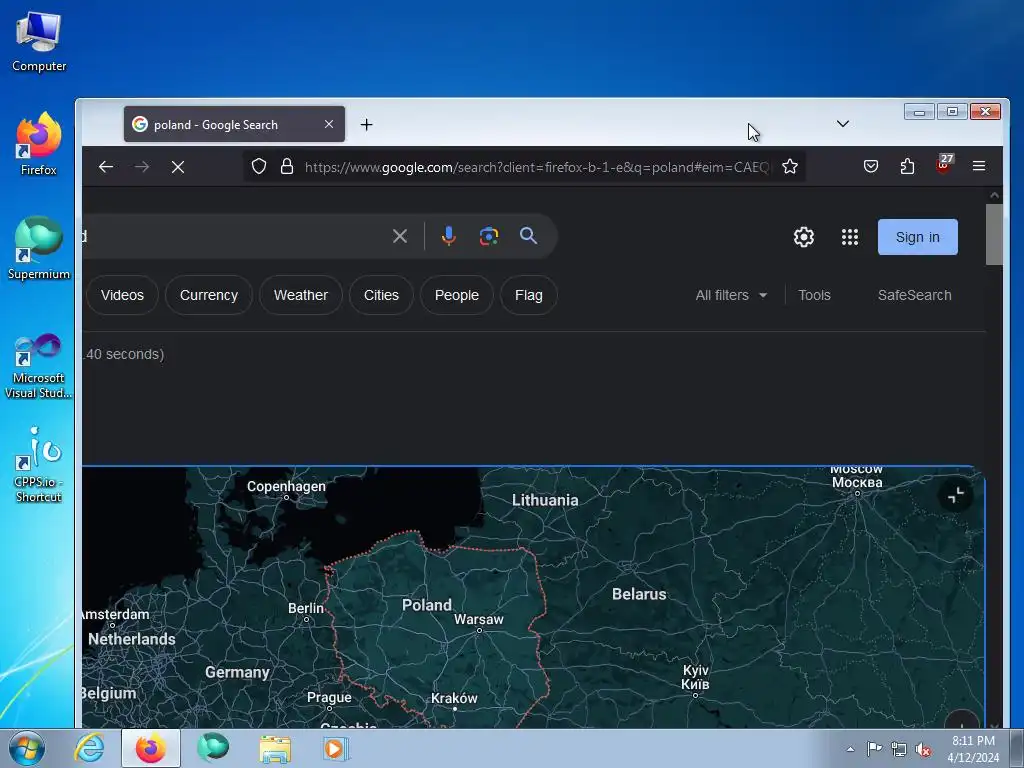This screenshot has height=768, width=1024.
Task: Click the Copenhagen label on the map
Action: (x=286, y=487)
